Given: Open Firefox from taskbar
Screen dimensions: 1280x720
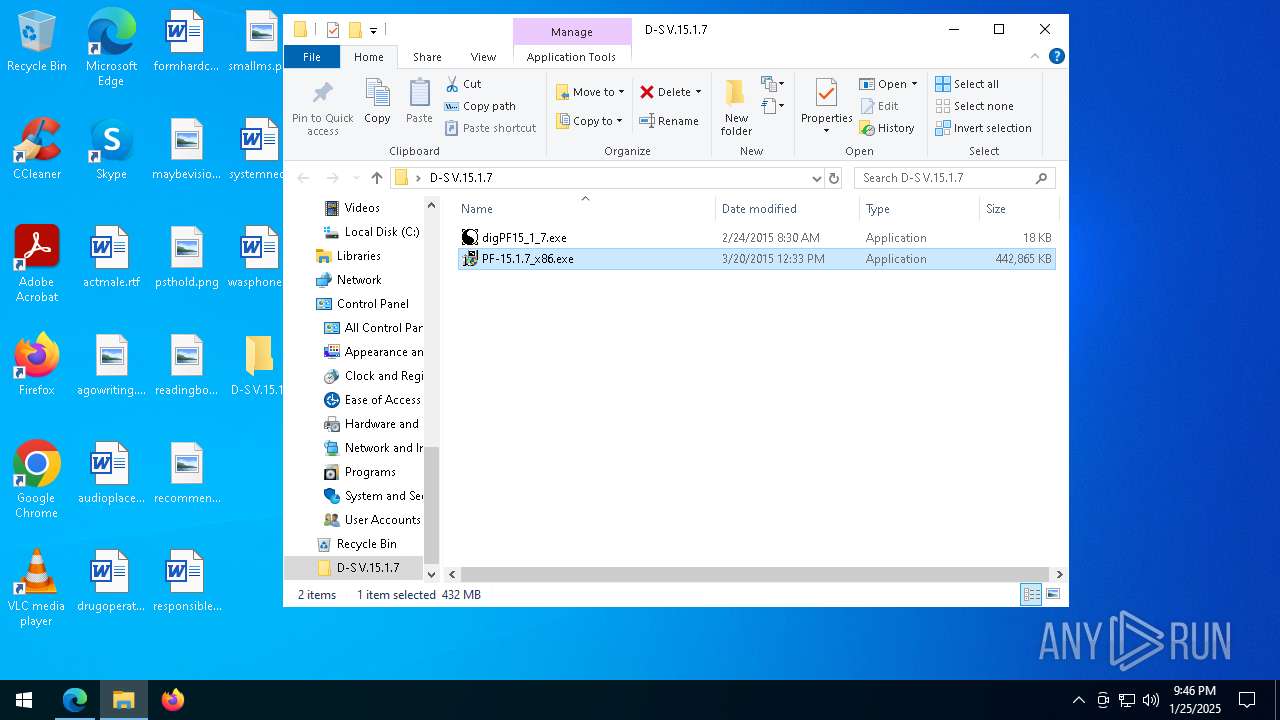Looking at the screenshot, I should [x=173, y=700].
